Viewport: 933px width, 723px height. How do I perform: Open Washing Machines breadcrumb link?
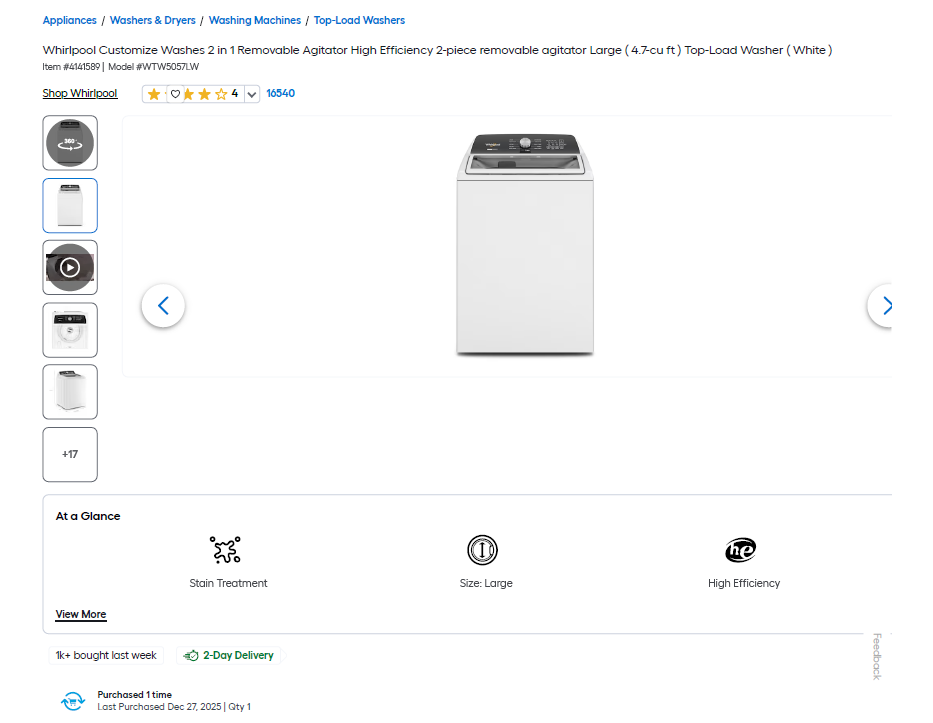[x=255, y=20]
